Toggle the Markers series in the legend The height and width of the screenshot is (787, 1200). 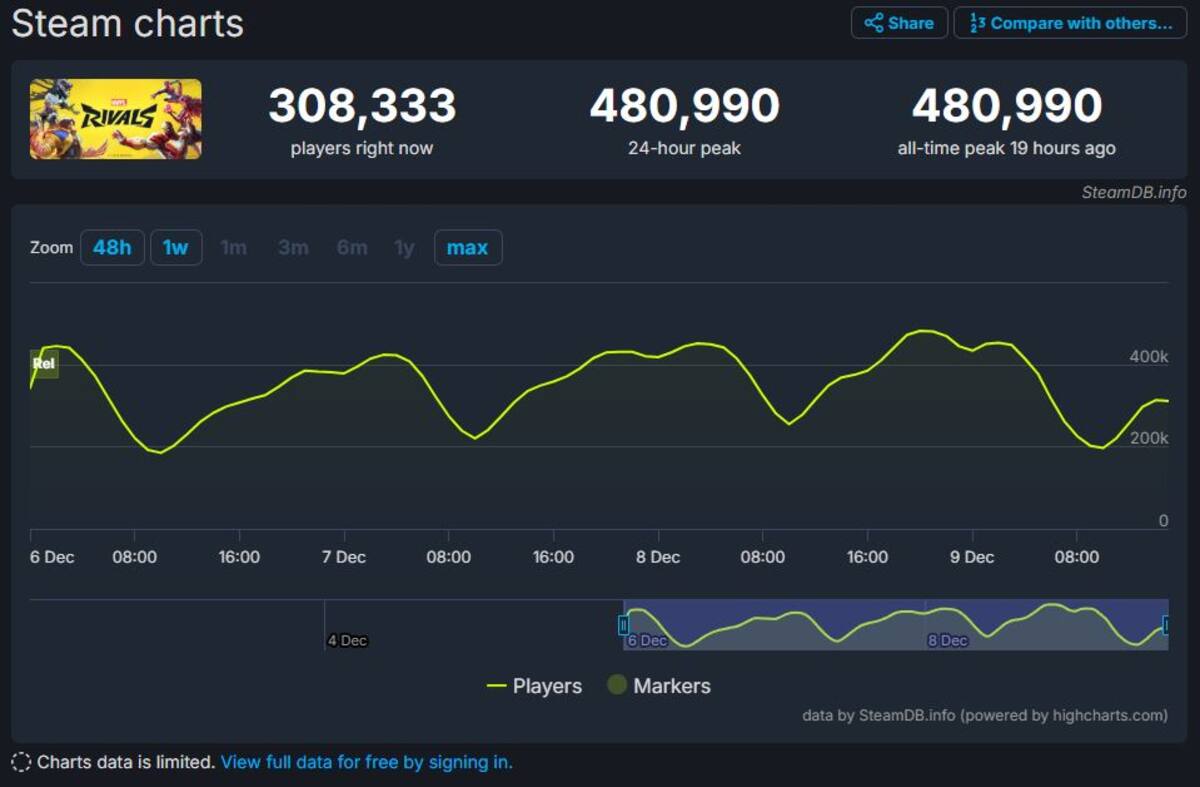click(x=659, y=686)
